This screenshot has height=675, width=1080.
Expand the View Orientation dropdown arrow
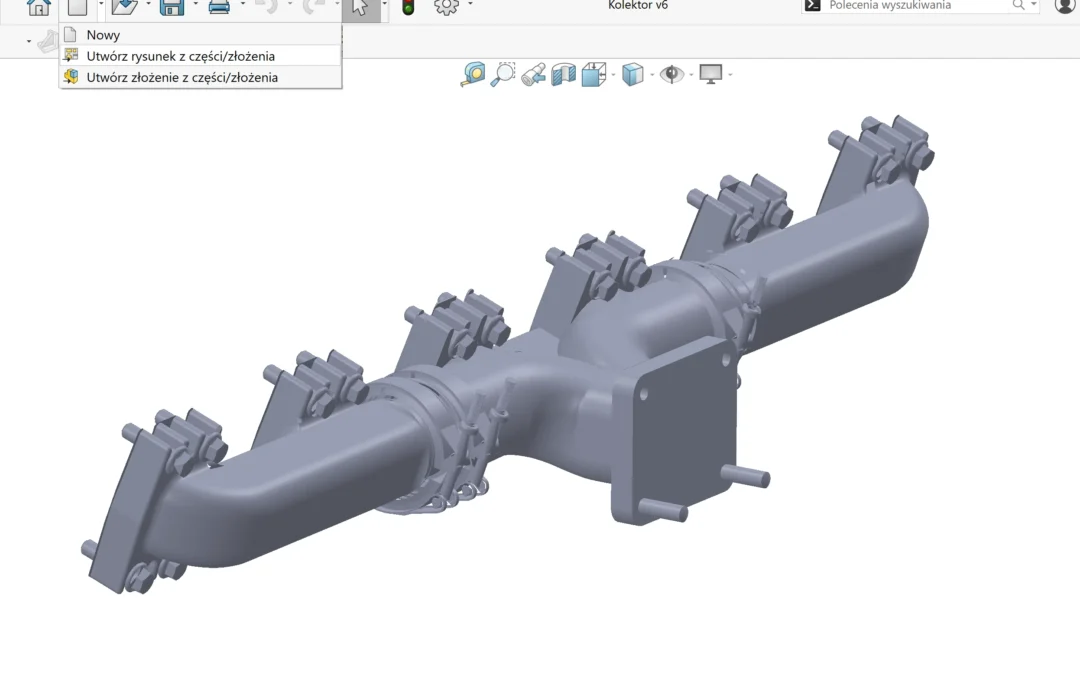click(x=613, y=74)
